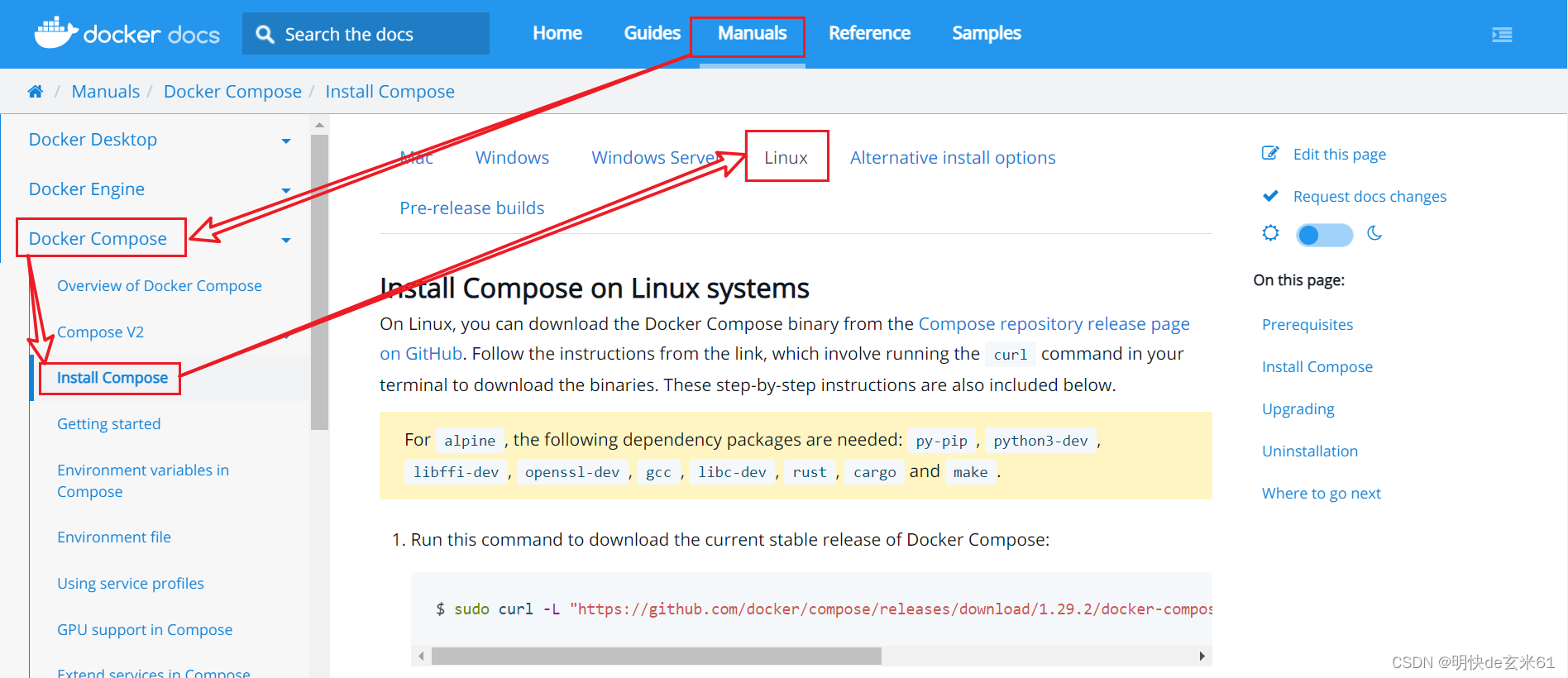Click the sidebar scrollbar up arrow
The height and width of the screenshot is (678, 1568).
coord(319,125)
